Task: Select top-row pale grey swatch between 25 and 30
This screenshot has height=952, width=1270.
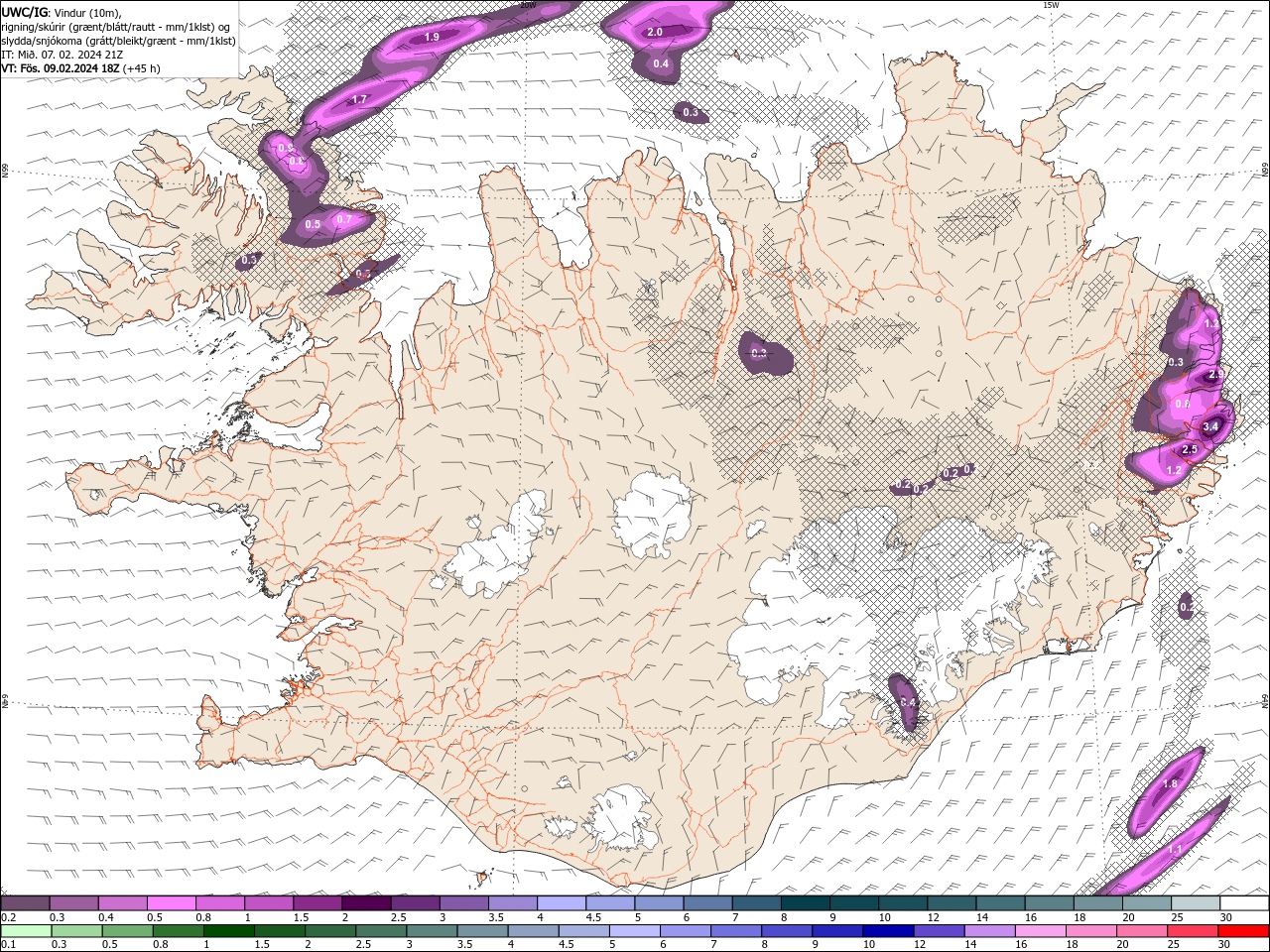Action: point(1196,903)
